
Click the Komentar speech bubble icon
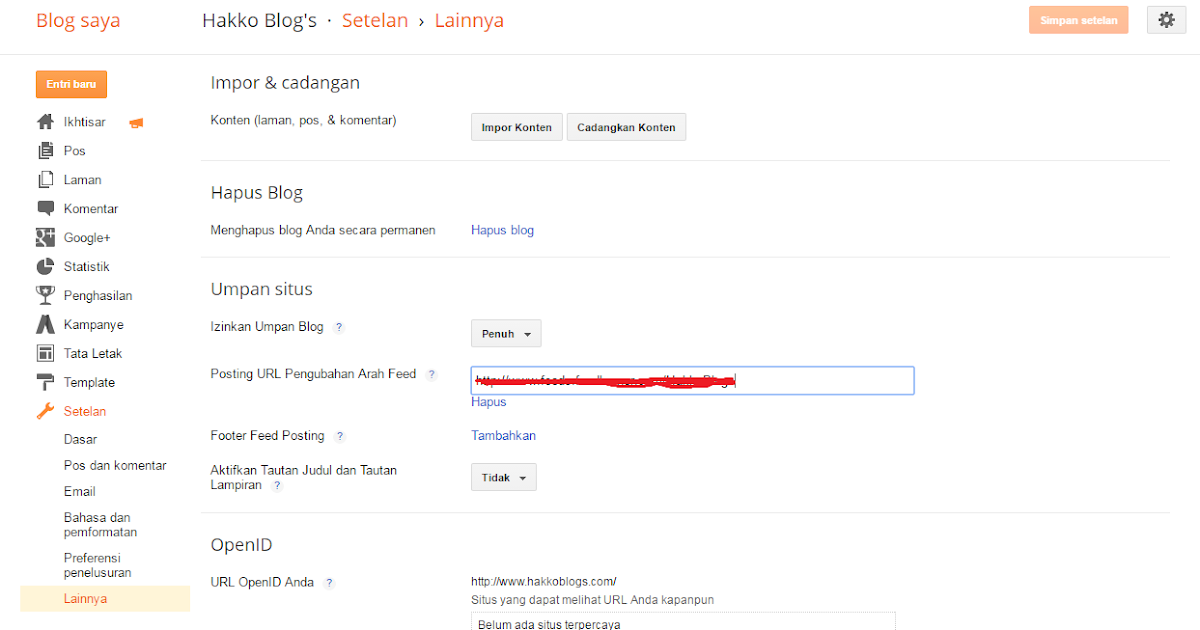[x=46, y=208]
